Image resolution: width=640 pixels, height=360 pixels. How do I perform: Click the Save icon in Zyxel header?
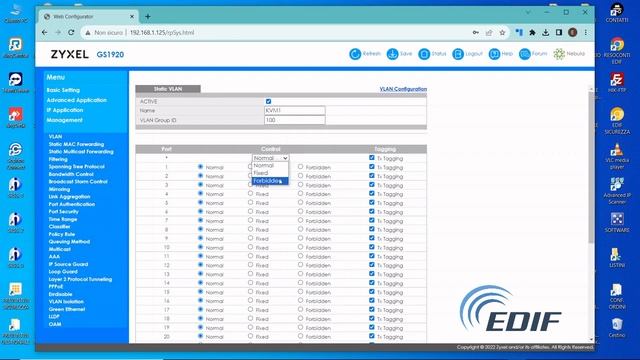392,54
